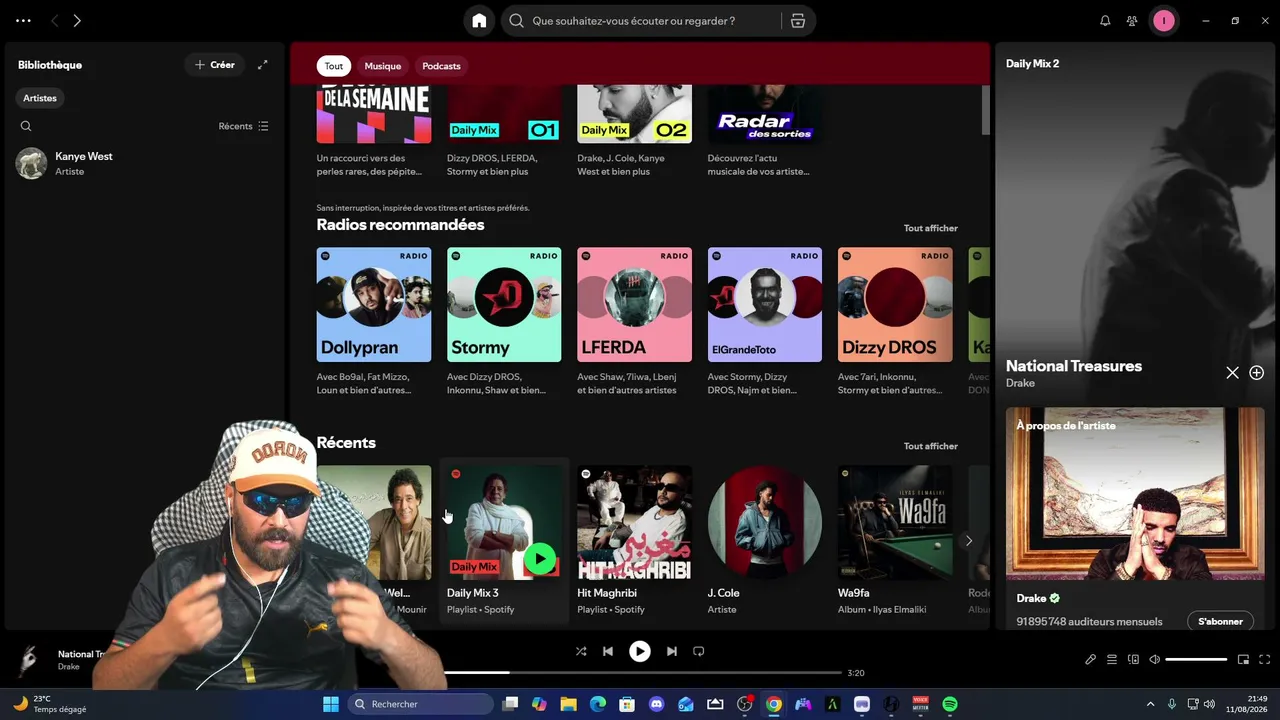Open notifications bell
The height and width of the screenshot is (720, 1280).
click(x=1105, y=21)
